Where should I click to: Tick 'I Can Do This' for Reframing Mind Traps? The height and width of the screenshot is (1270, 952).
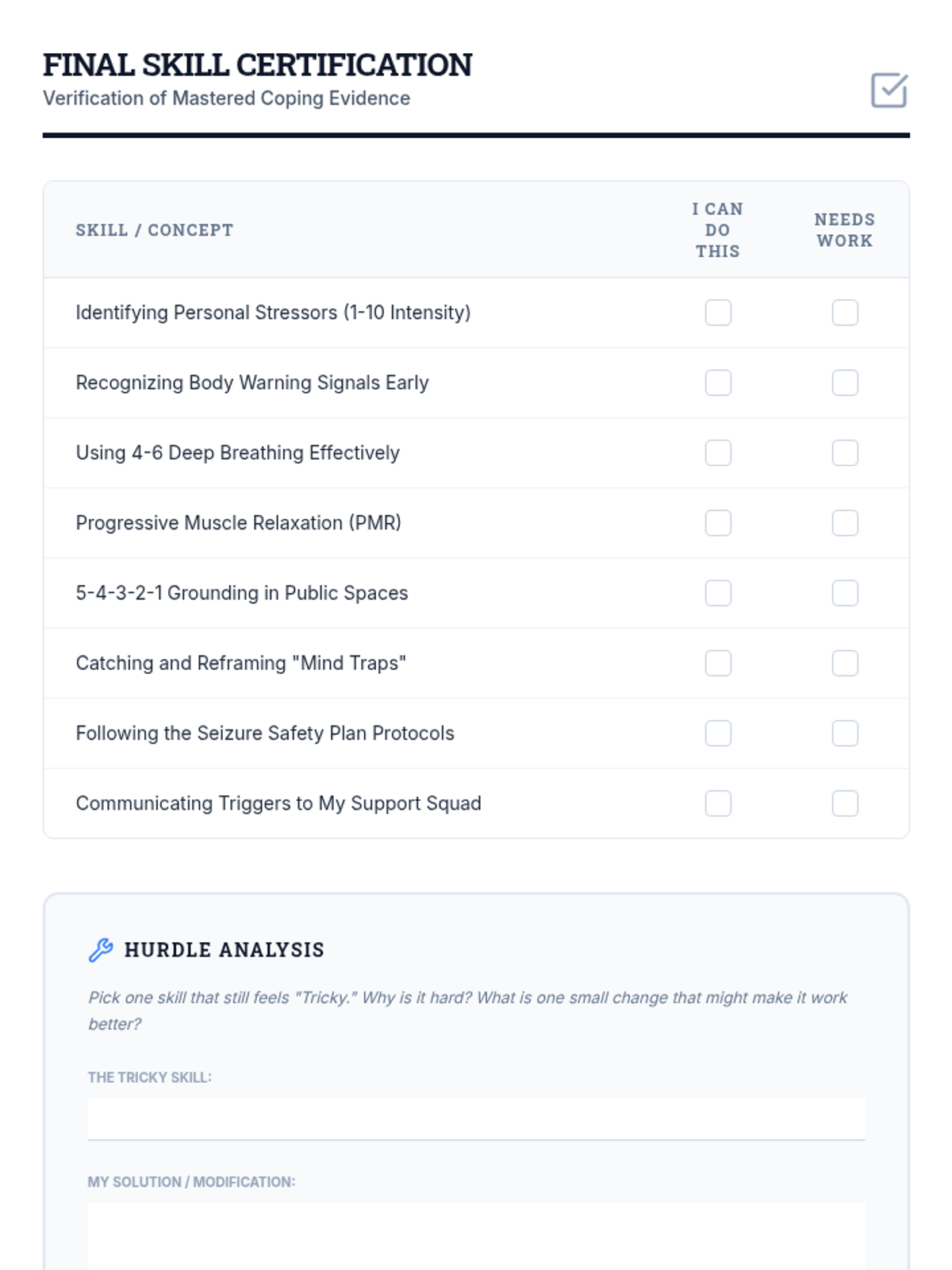point(718,664)
